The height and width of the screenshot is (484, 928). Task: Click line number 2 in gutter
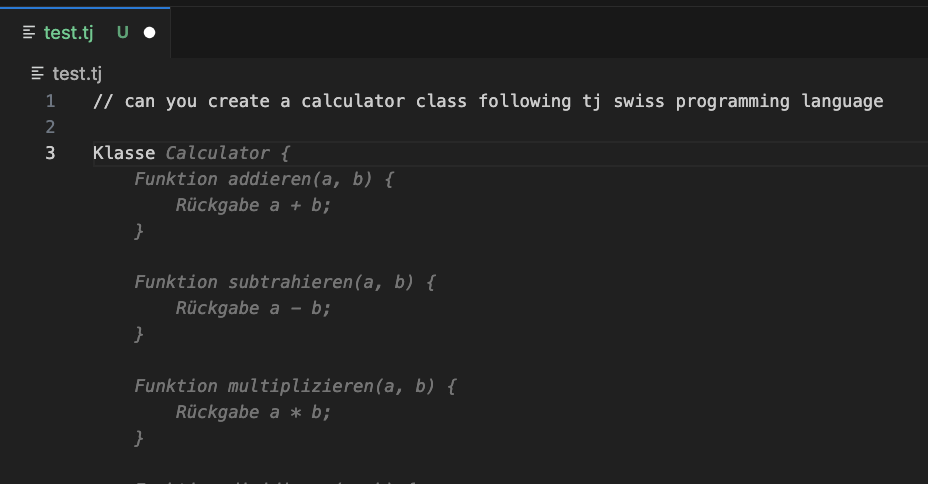click(50, 127)
